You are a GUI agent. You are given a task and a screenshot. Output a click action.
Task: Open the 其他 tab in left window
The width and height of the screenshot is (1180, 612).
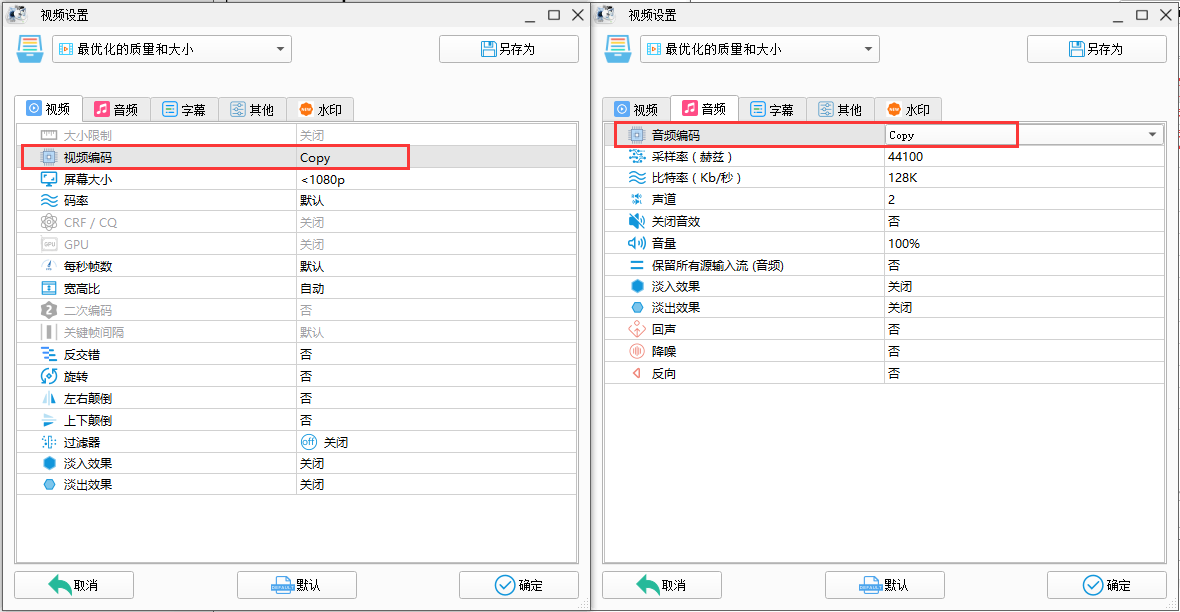252,110
